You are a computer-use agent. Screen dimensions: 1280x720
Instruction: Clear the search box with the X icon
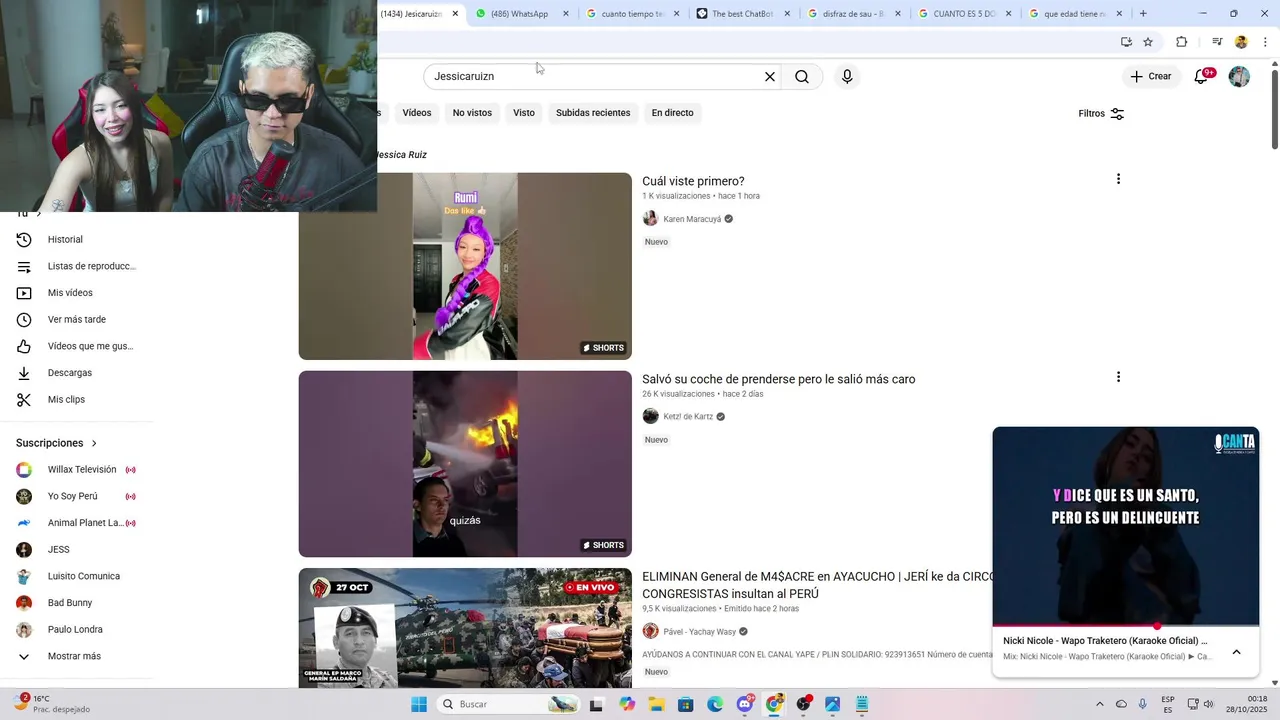point(770,76)
